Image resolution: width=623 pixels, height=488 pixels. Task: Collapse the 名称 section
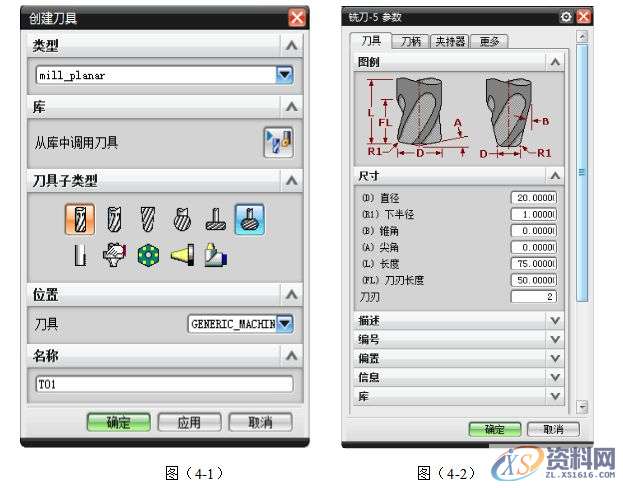(292, 355)
